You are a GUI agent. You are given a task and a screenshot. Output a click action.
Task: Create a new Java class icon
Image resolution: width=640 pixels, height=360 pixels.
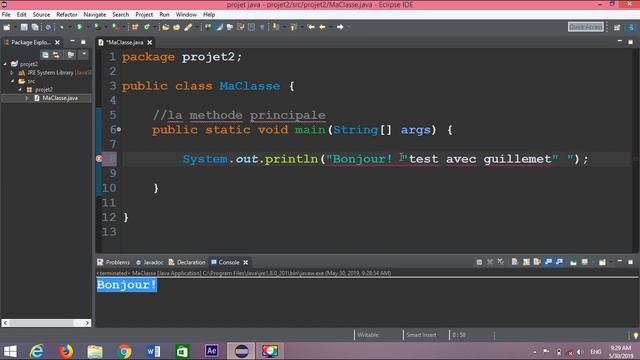[147, 27]
